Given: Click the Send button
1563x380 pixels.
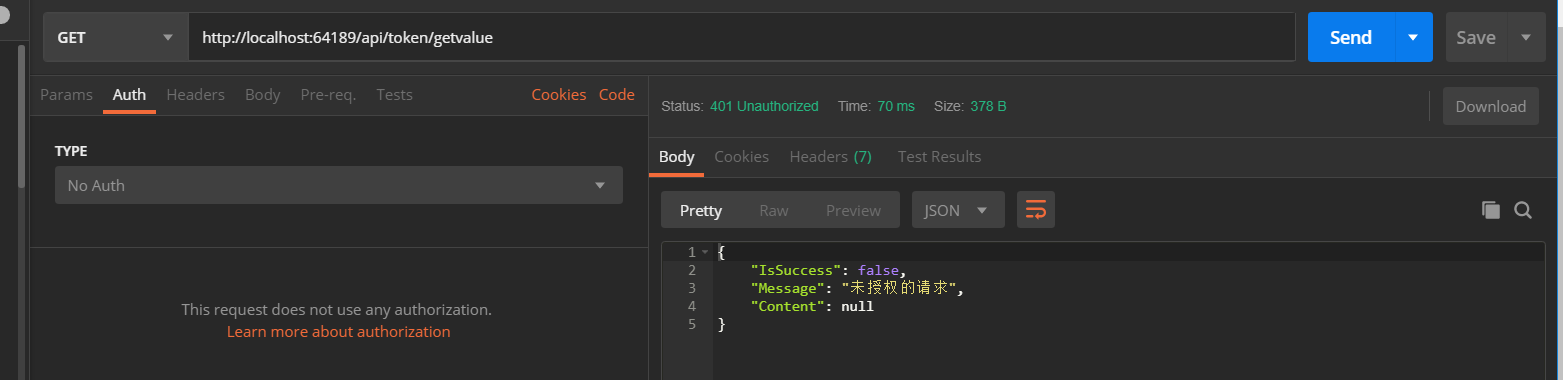Looking at the screenshot, I should (1350, 37).
